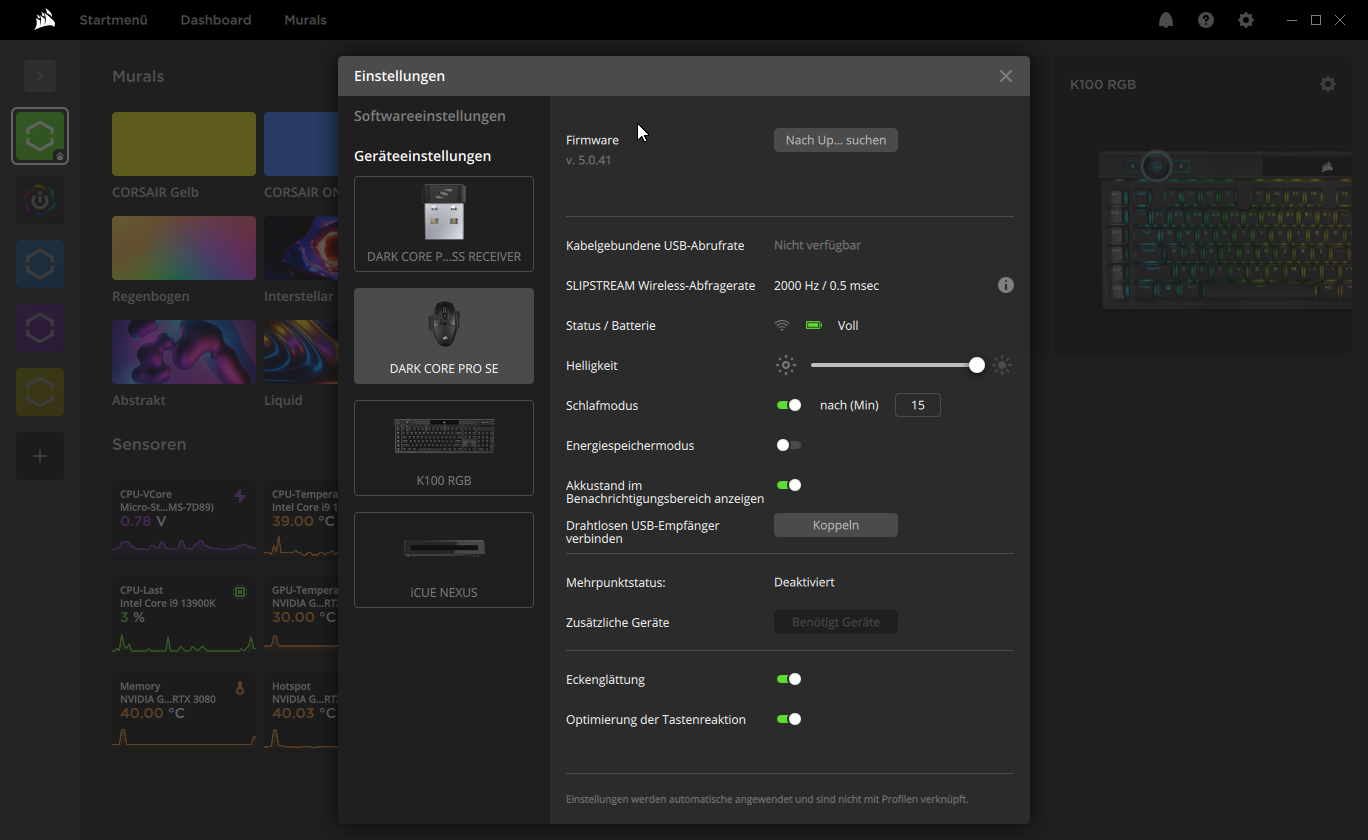Image resolution: width=1368 pixels, height=840 pixels.
Task: Click the Corsair sails logo
Action: click(44, 20)
